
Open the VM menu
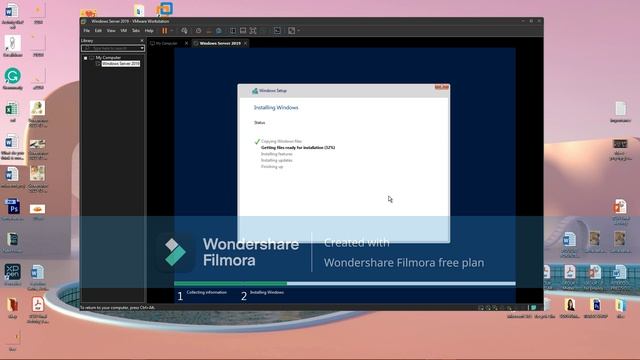[124, 31]
